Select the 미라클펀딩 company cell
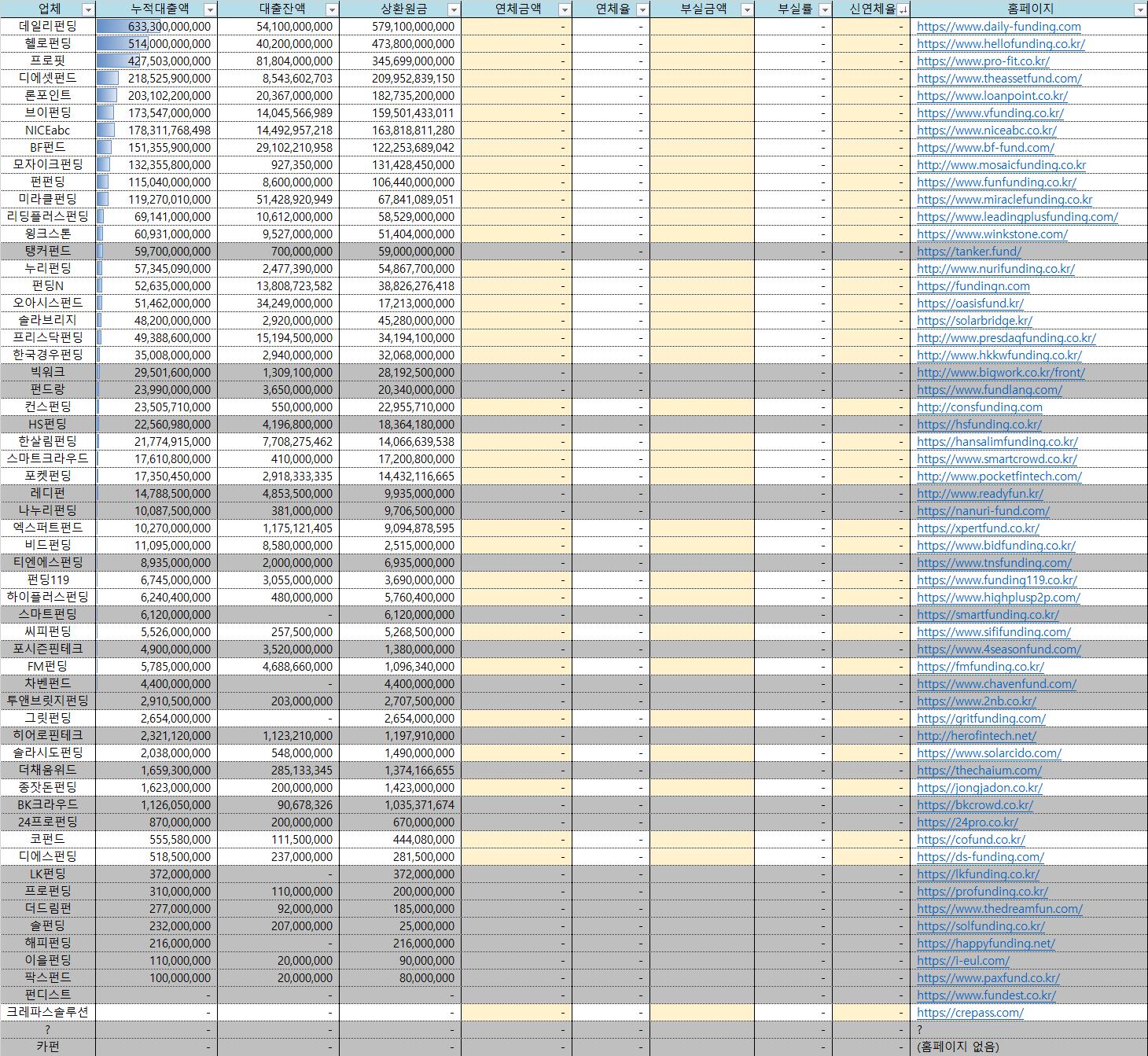 pyautogui.click(x=48, y=200)
